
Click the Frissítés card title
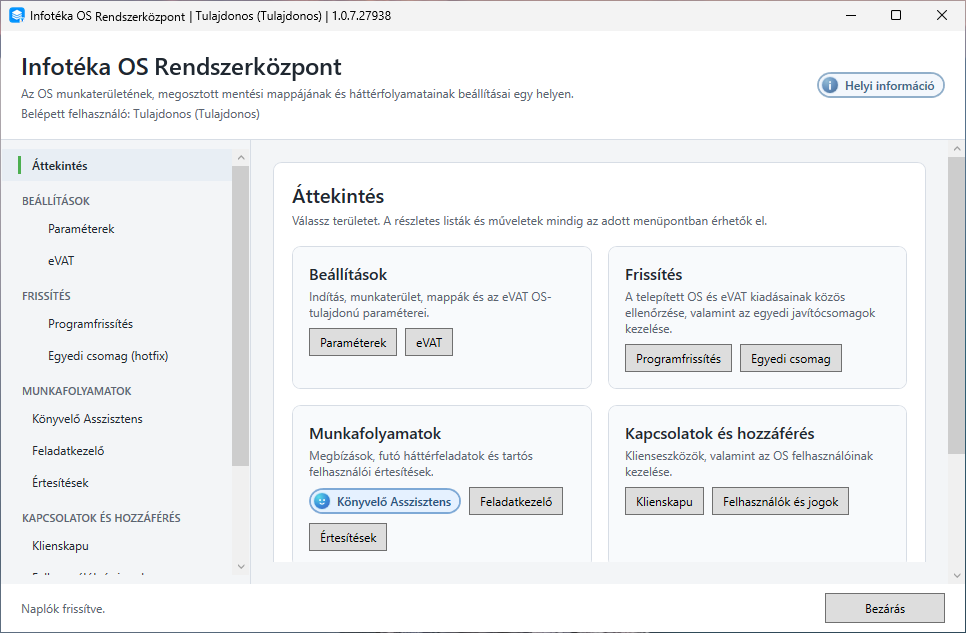[654, 274]
